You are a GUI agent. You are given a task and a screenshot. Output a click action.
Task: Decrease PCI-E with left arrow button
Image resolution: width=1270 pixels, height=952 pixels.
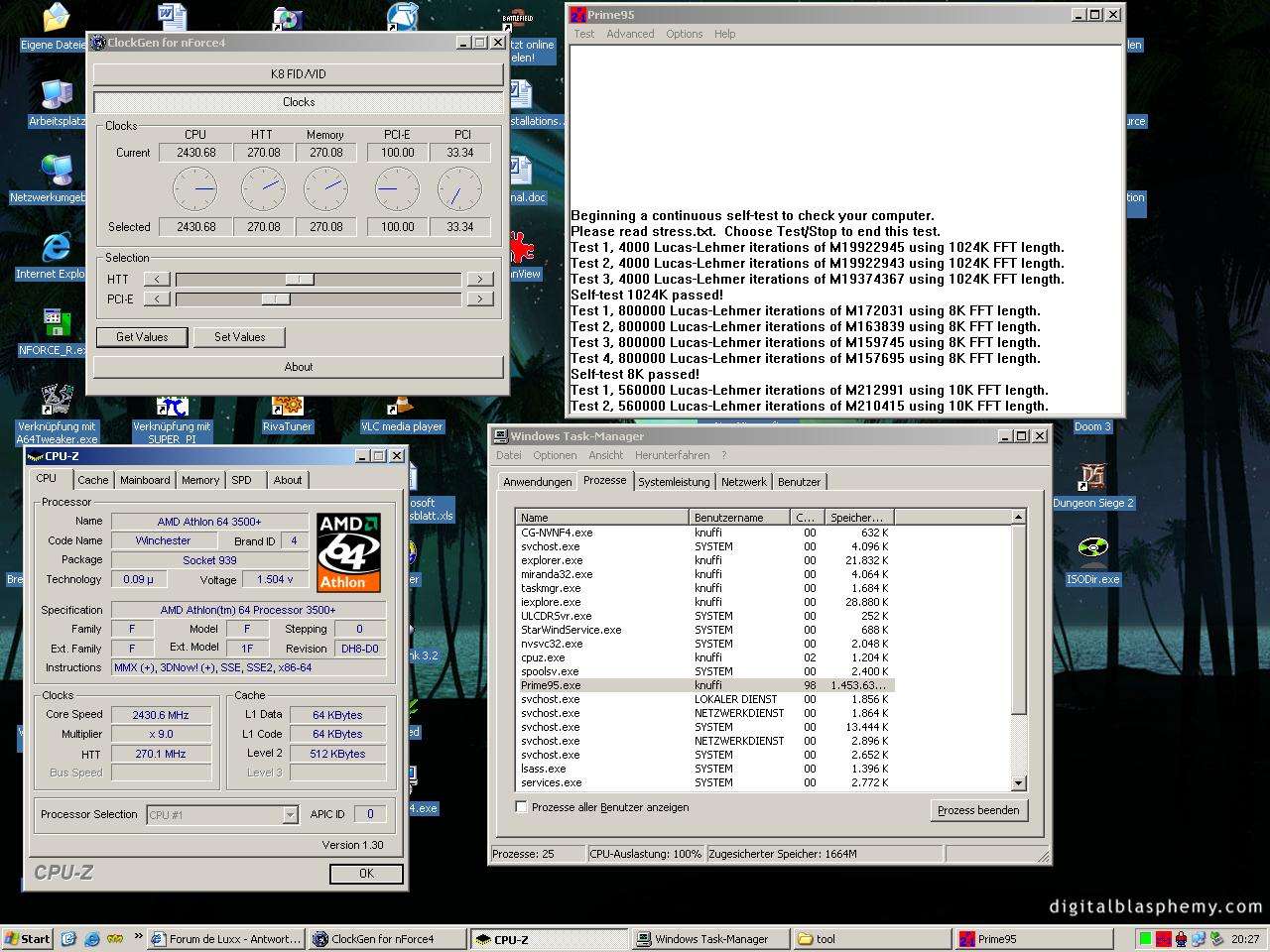(x=156, y=298)
